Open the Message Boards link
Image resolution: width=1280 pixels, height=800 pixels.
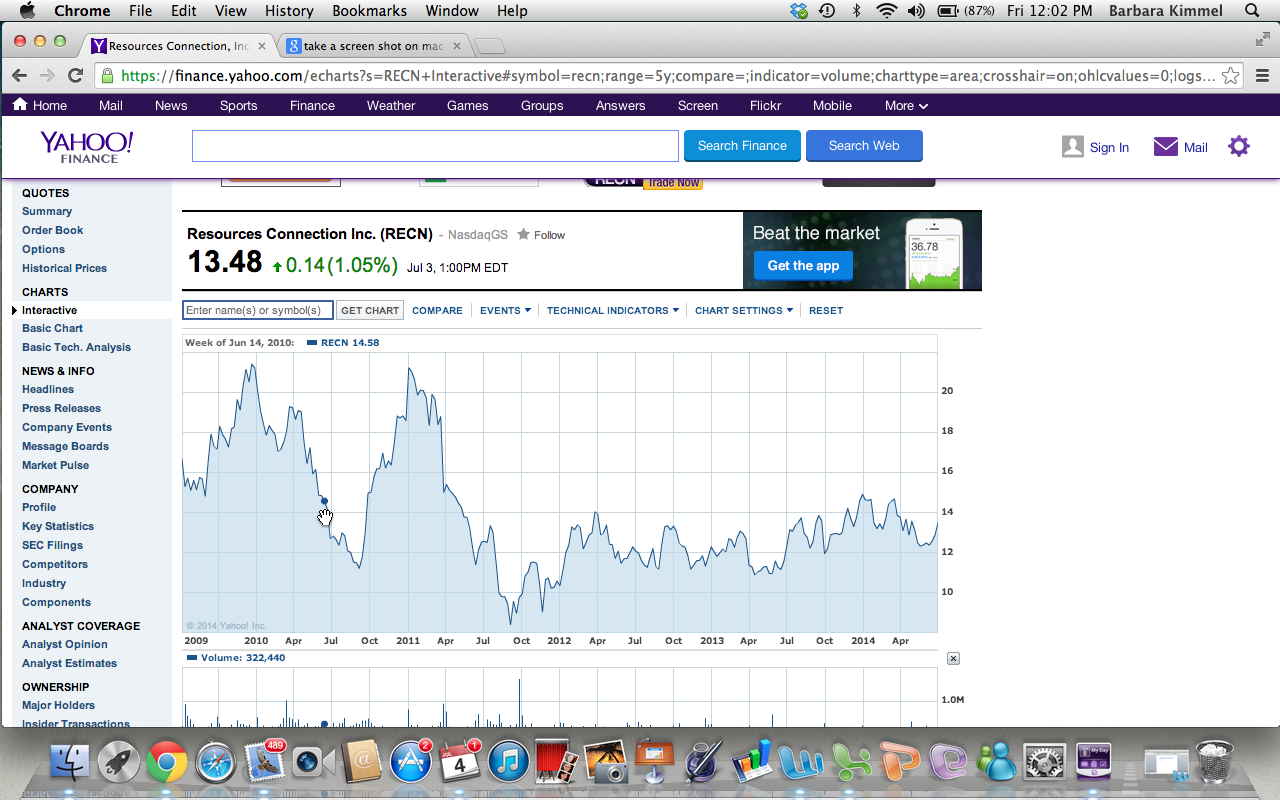coord(65,446)
